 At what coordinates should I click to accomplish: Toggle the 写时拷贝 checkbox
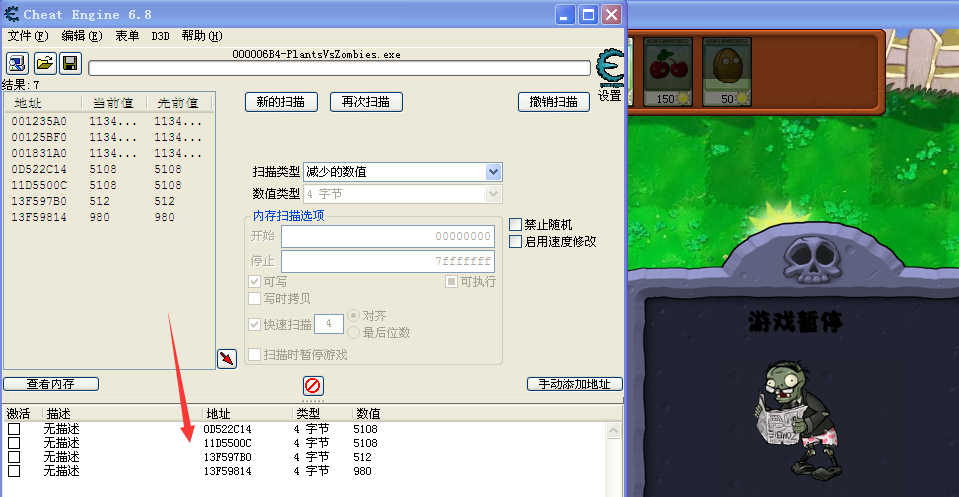(254, 299)
